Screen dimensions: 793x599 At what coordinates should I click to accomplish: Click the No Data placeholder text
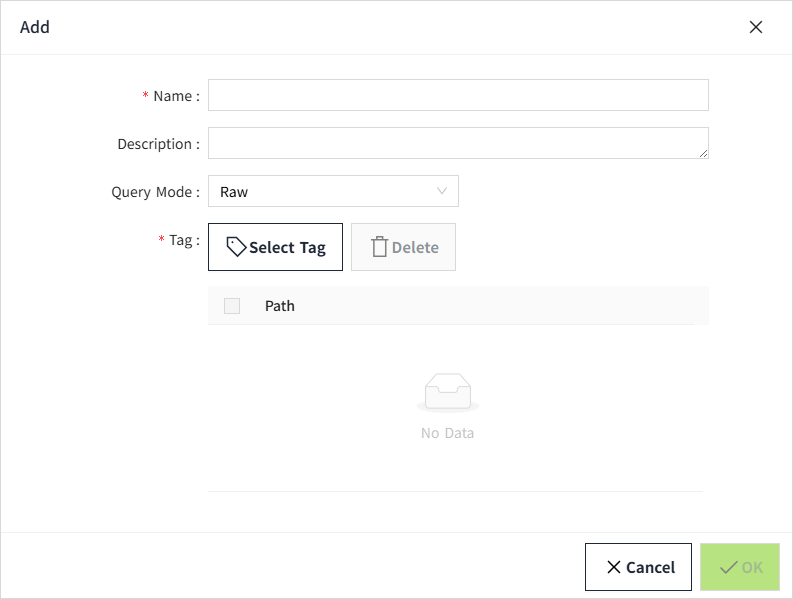pos(447,433)
